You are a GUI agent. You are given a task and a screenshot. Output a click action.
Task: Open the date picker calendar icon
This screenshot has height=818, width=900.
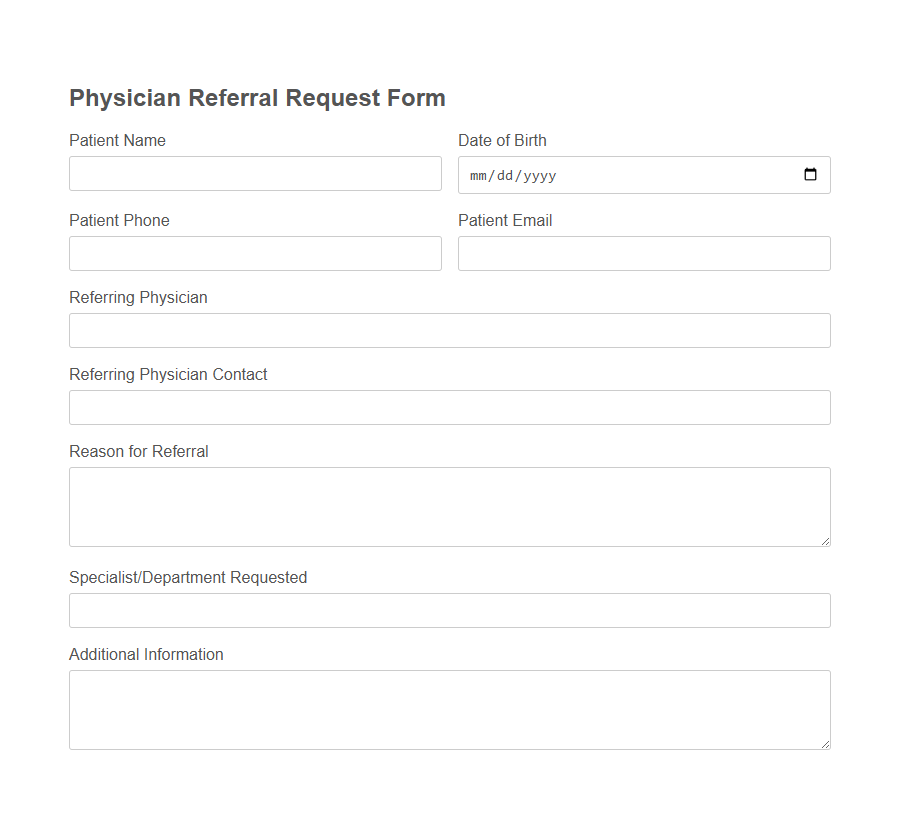click(810, 175)
